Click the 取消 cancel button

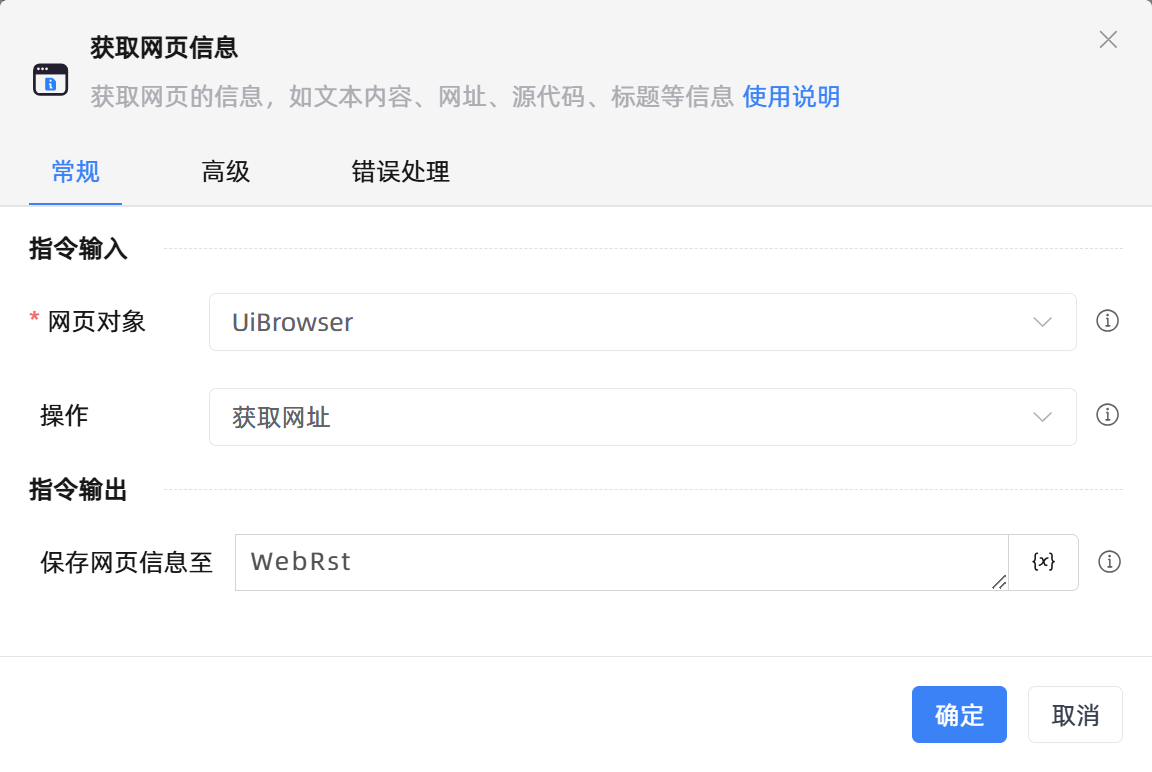(1075, 714)
